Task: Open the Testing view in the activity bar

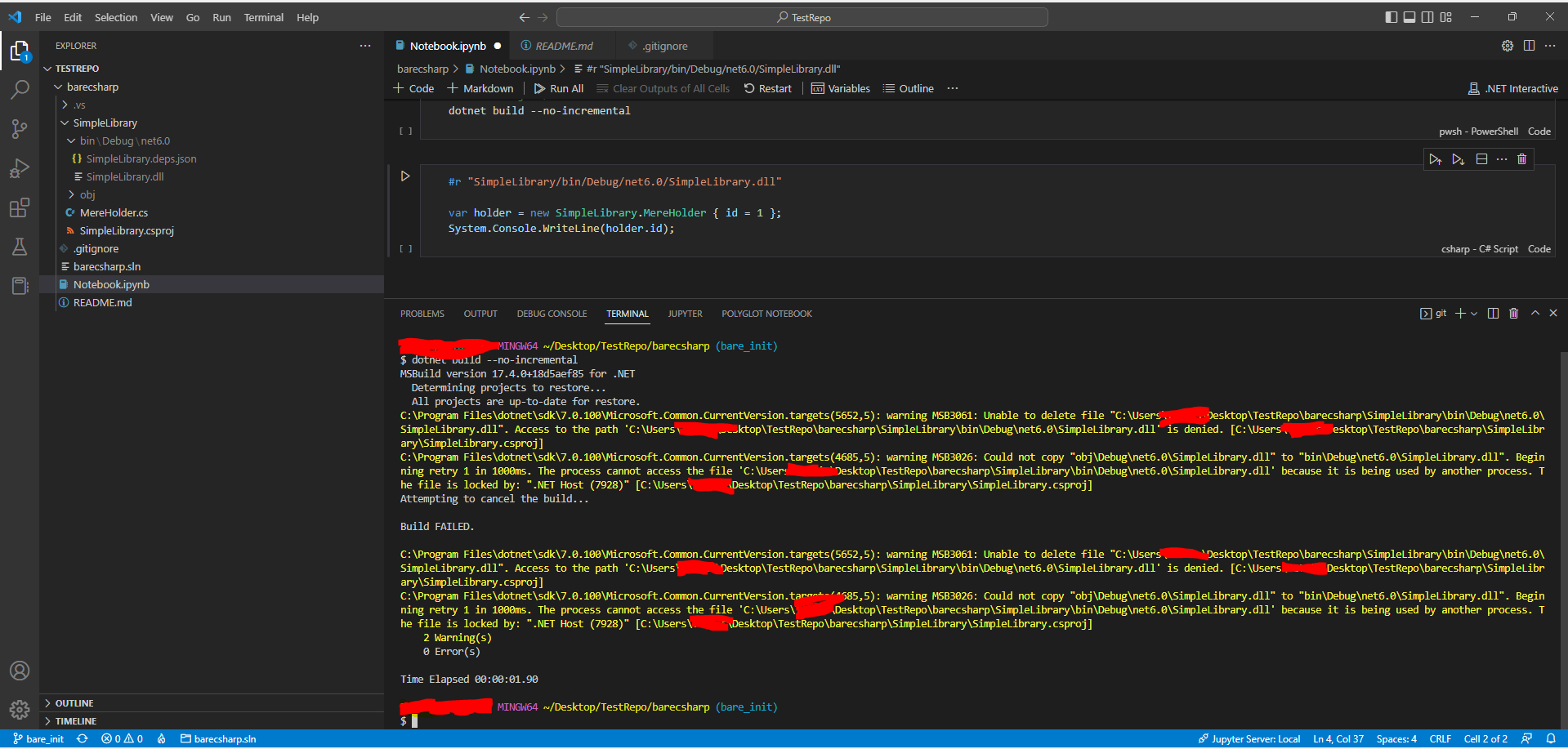Action: click(19, 247)
